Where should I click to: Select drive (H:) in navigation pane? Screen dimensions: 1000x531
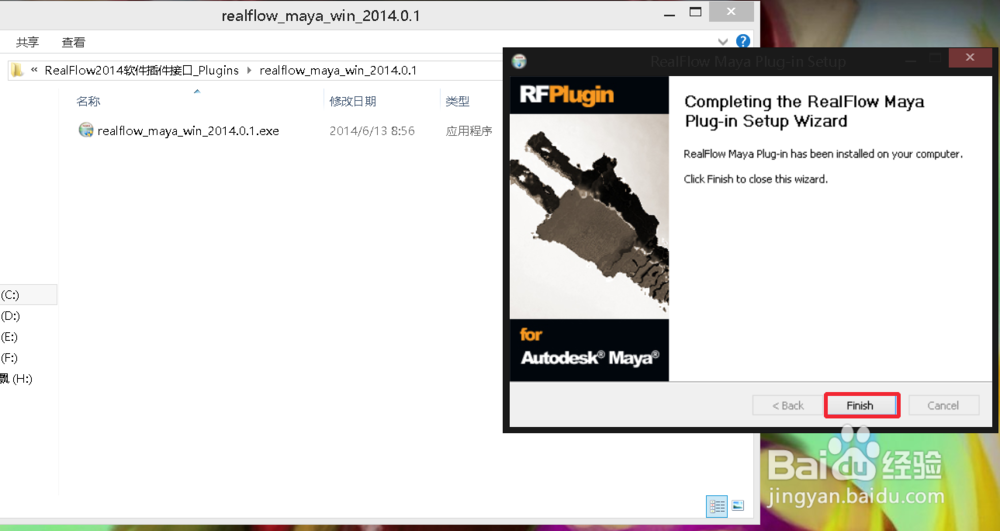16,379
